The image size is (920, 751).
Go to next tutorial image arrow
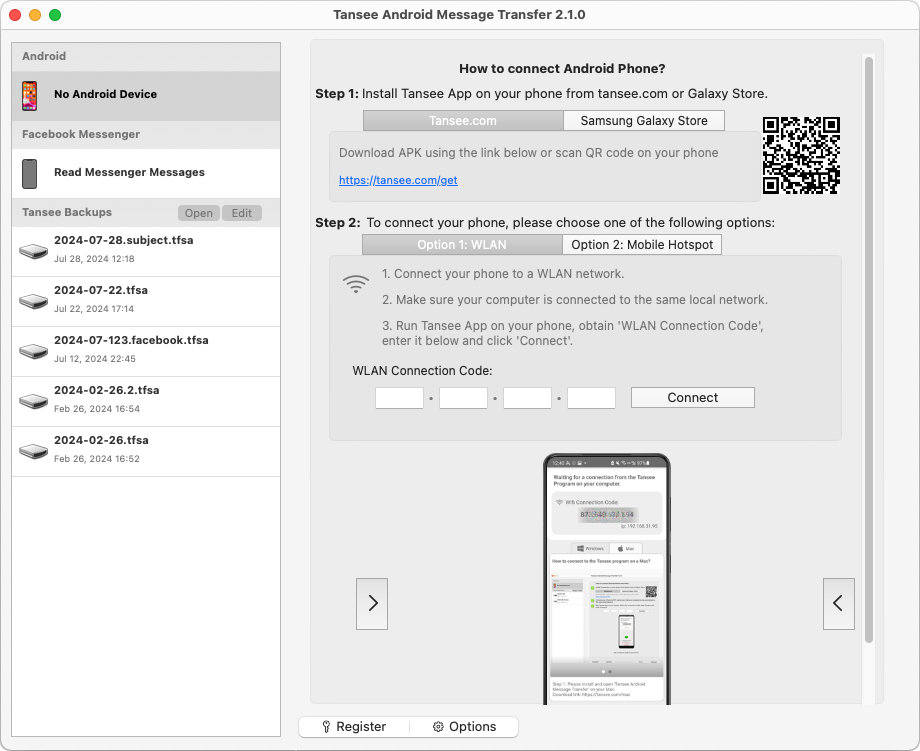tap(372, 604)
